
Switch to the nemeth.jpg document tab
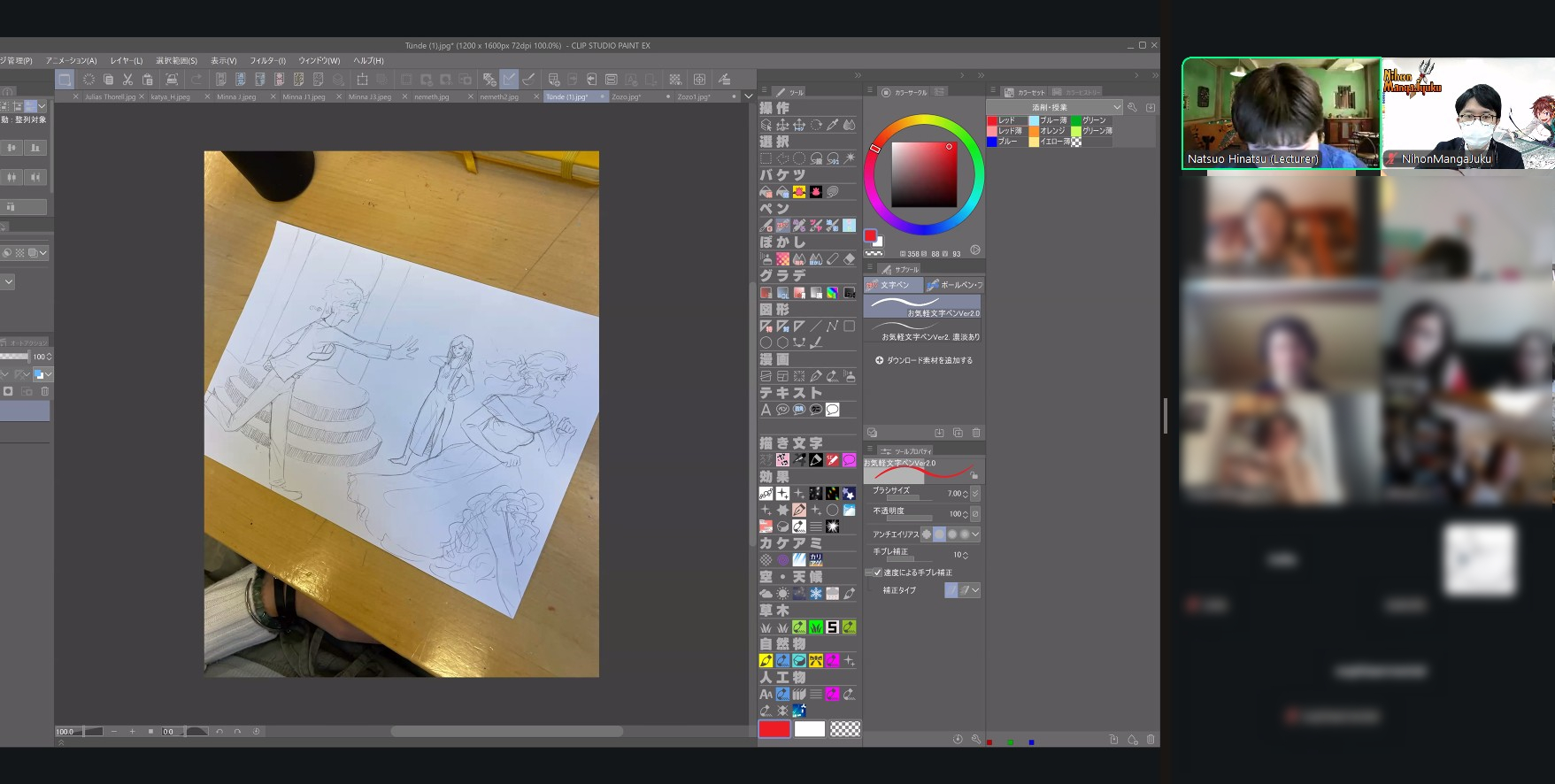click(x=432, y=97)
